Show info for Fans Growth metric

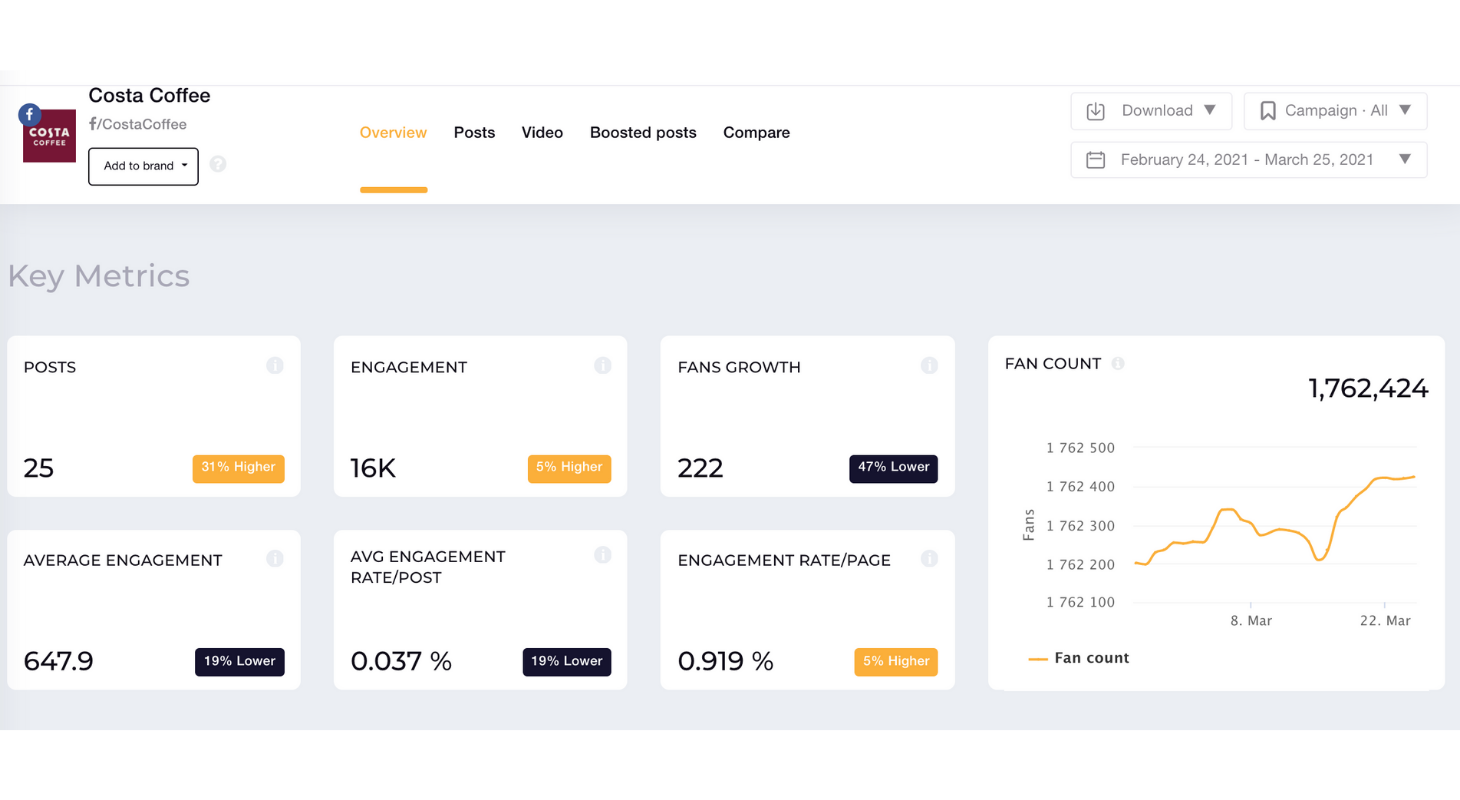929,366
